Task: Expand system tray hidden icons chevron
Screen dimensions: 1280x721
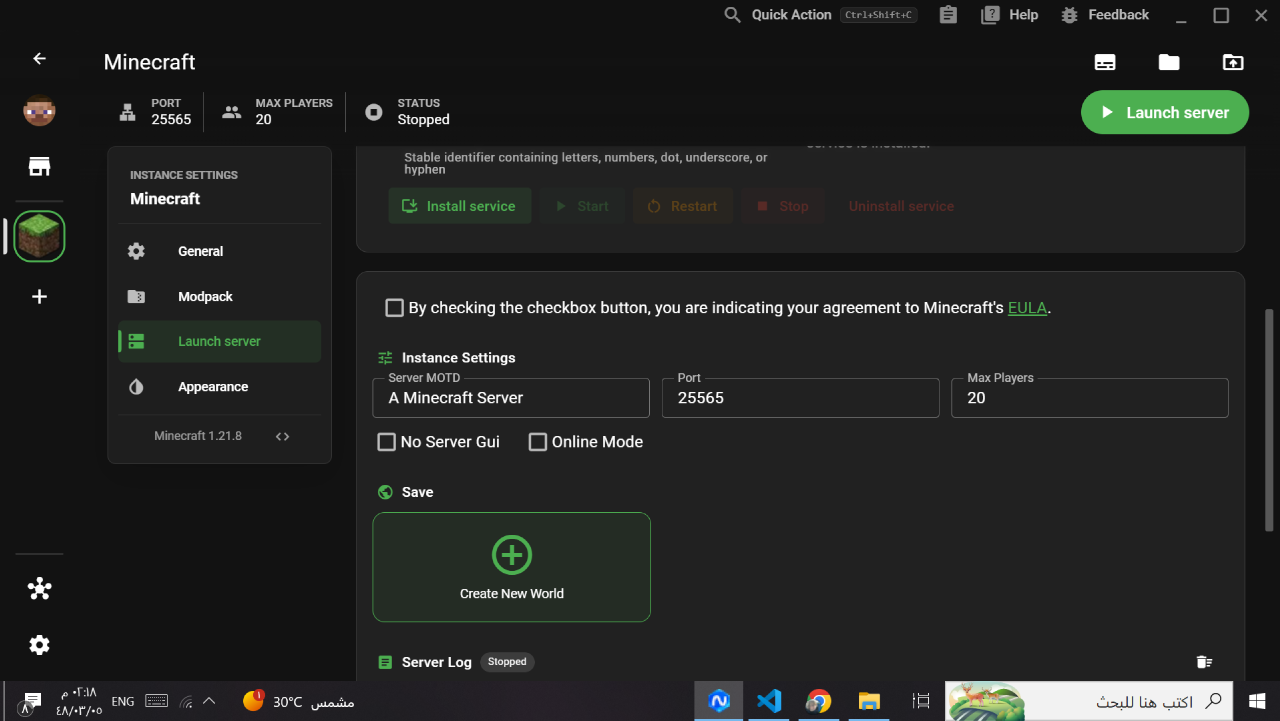Action: tap(209, 702)
